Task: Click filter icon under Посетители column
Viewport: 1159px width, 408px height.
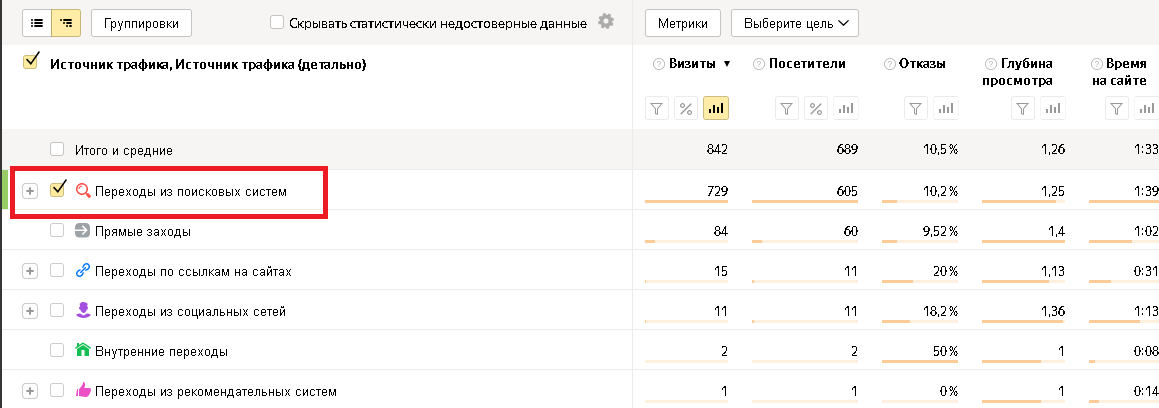Action: click(787, 109)
